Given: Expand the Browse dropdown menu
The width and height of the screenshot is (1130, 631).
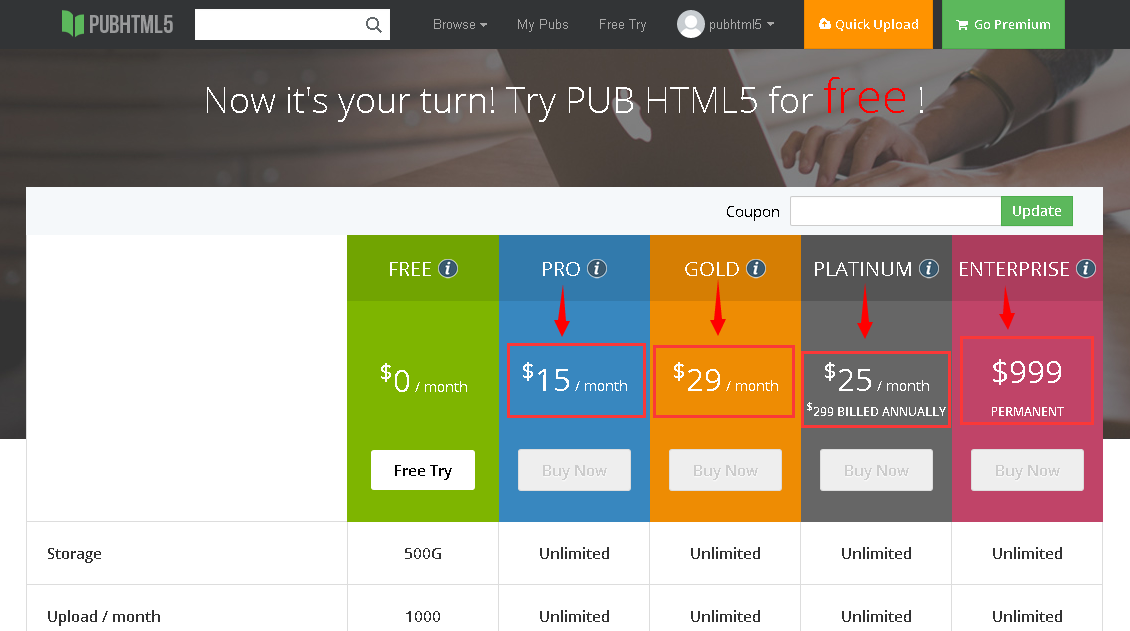Looking at the screenshot, I should coord(460,24).
